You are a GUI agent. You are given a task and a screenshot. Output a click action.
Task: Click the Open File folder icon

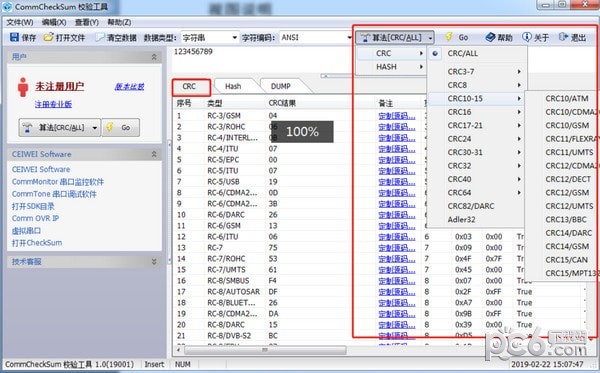point(48,37)
